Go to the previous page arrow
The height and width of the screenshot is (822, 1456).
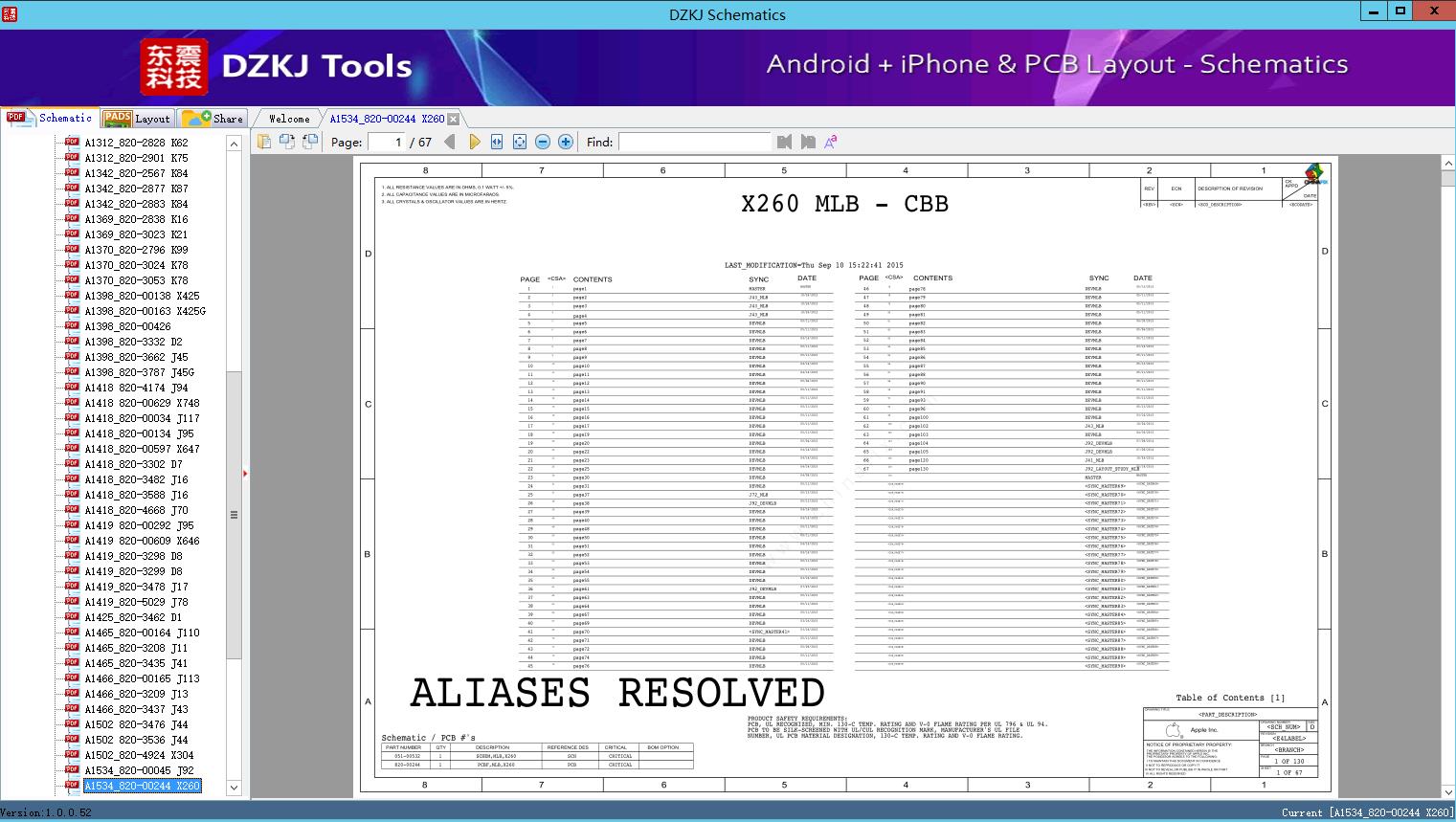pos(450,142)
